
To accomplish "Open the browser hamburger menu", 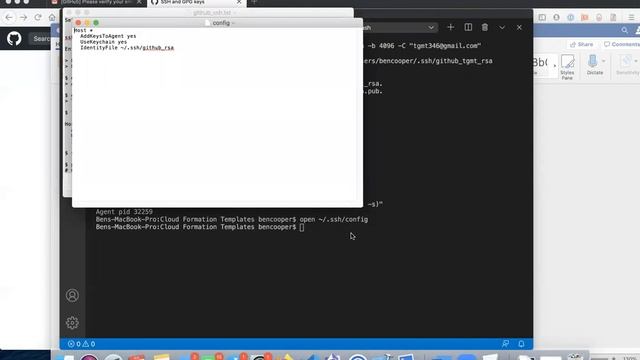I will (x=631, y=18).
